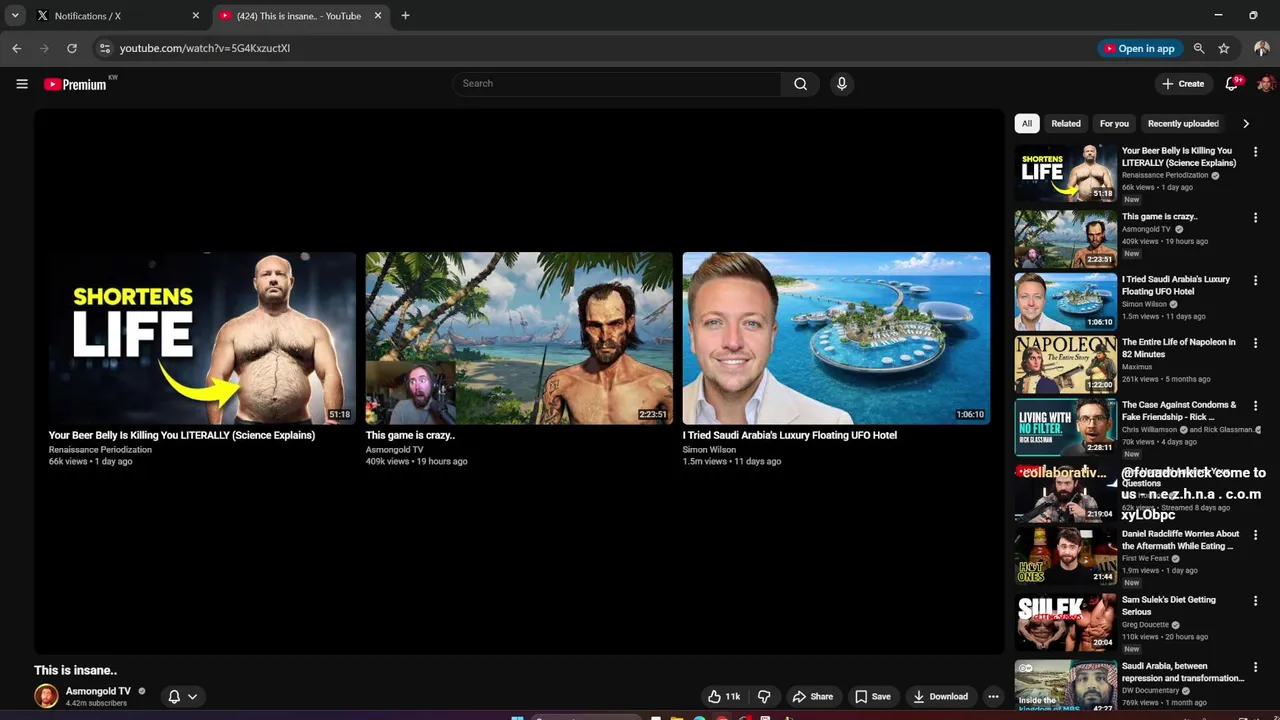Screen dimensions: 1280x720
Task: Open the notifications bell in the header
Action: [1232, 84]
